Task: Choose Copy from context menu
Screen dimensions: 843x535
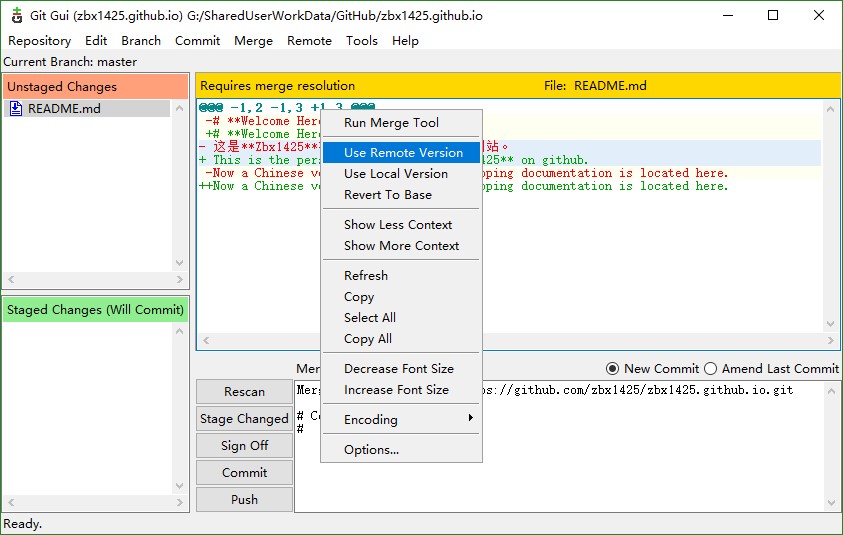Action: coord(401,297)
